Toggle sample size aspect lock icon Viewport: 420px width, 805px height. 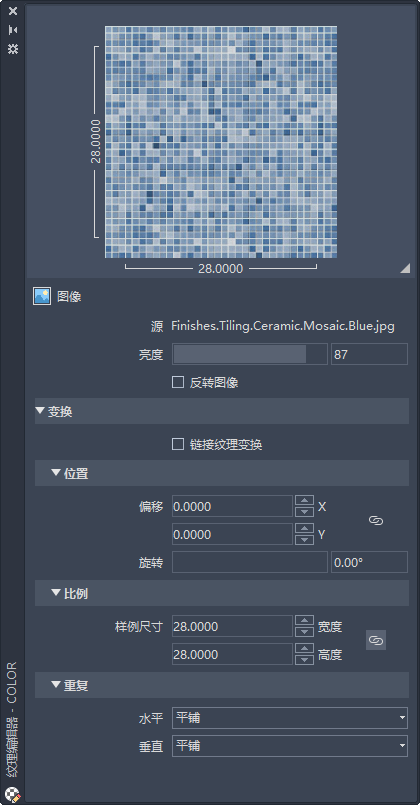376,640
